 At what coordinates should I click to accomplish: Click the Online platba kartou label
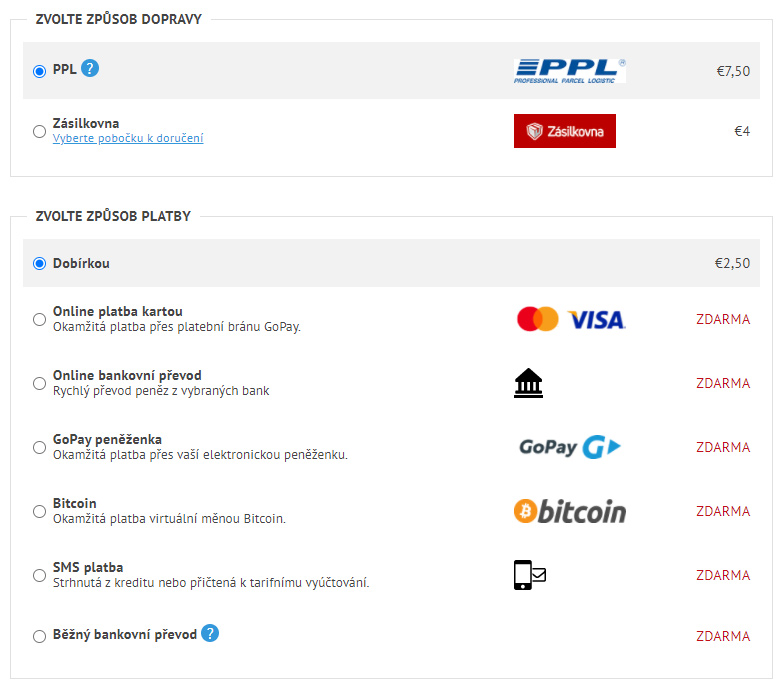click(118, 311)
